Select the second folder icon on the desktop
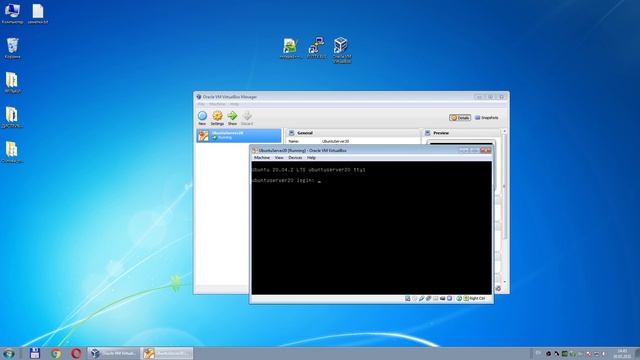Image resolution: width=640 pixels, height=360 pixels. [12, 118]
